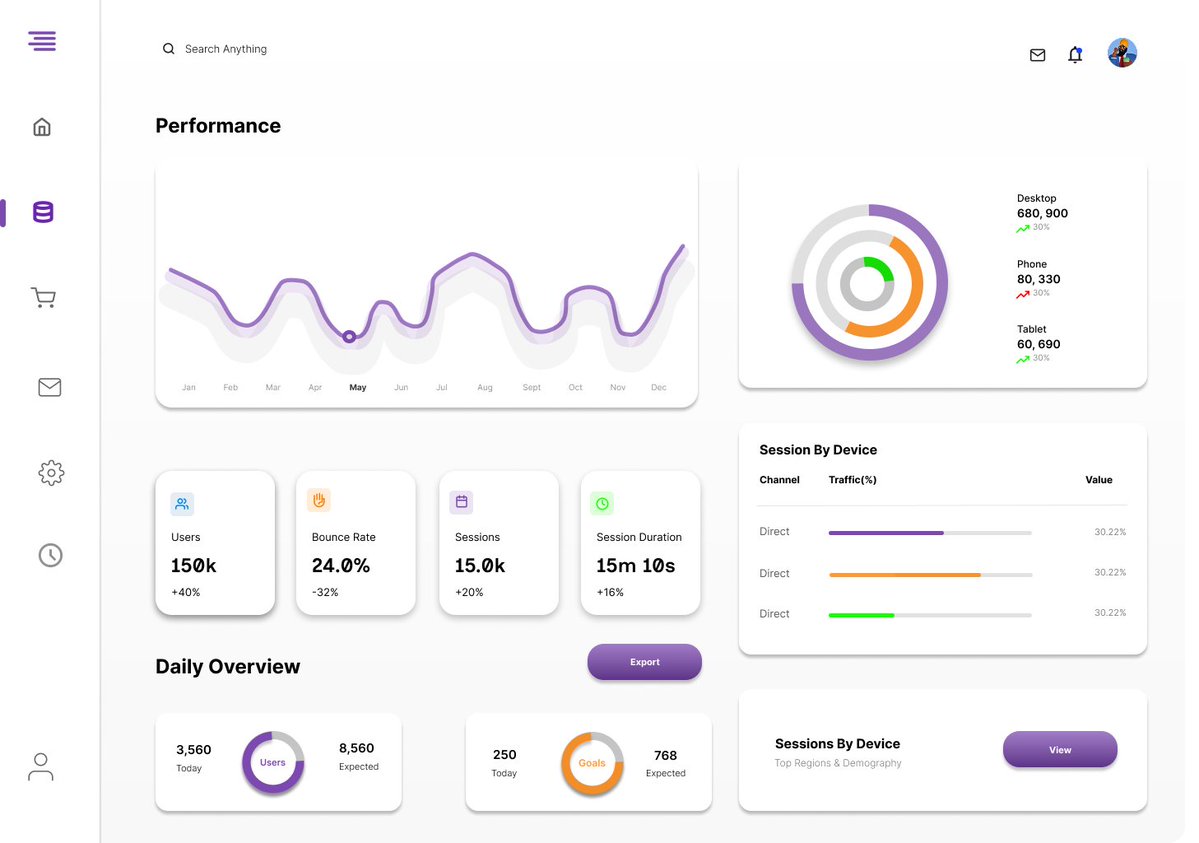Select Aug on the chart axis
Image resolution: width=1199 pixels, height=843 pixels.
(485, 387)
